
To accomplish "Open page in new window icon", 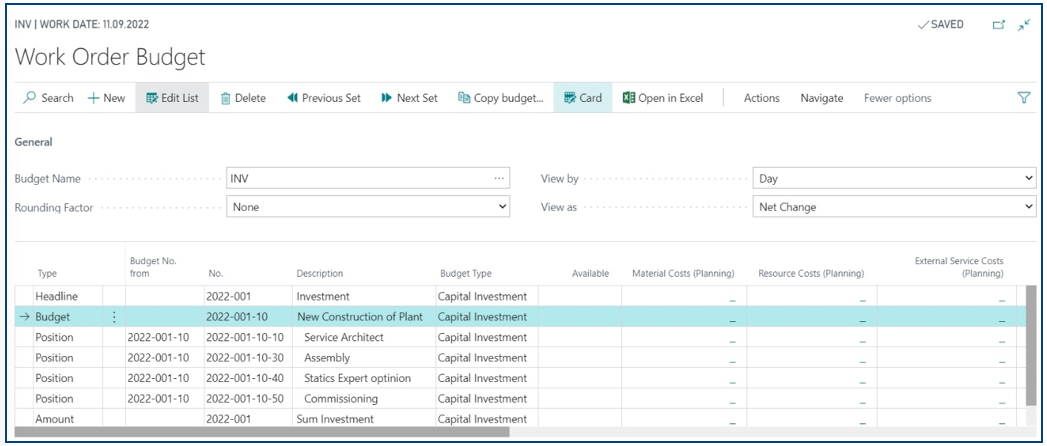I will tap(999, 25).
